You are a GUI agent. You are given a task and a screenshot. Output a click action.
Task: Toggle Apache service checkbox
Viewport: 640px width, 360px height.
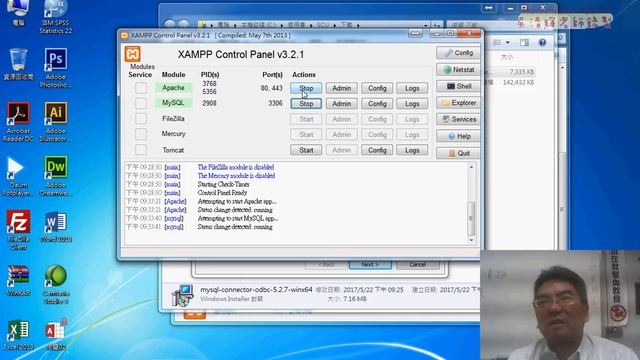tap(141, 88)
